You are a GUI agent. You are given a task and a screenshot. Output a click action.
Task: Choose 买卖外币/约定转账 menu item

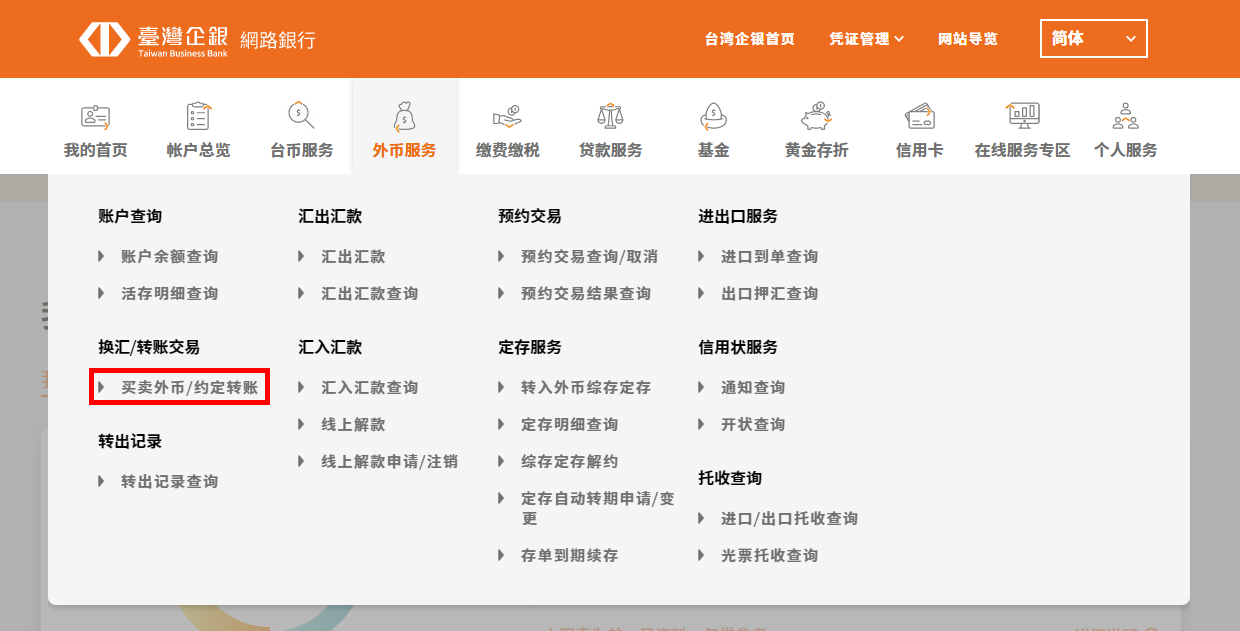pyautogui.click(x=189, y=387)
